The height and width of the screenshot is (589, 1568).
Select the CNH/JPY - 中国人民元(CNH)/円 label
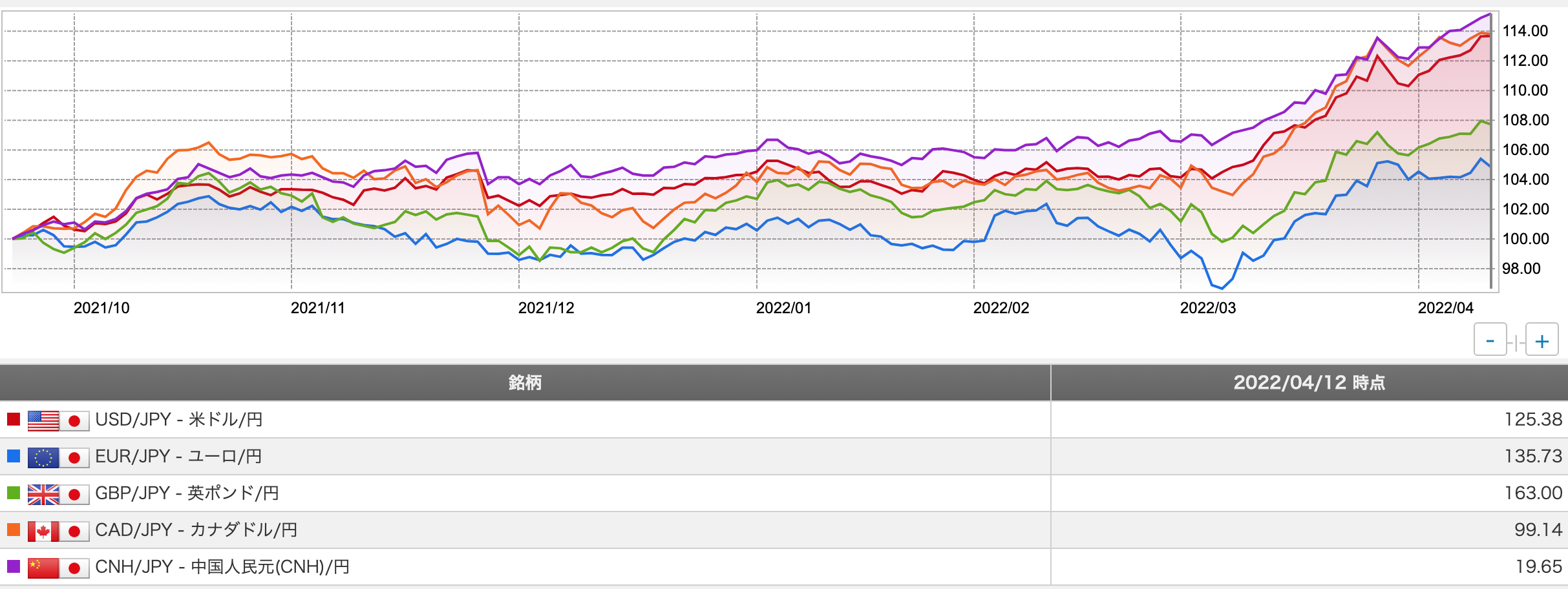tap(222, 567)
